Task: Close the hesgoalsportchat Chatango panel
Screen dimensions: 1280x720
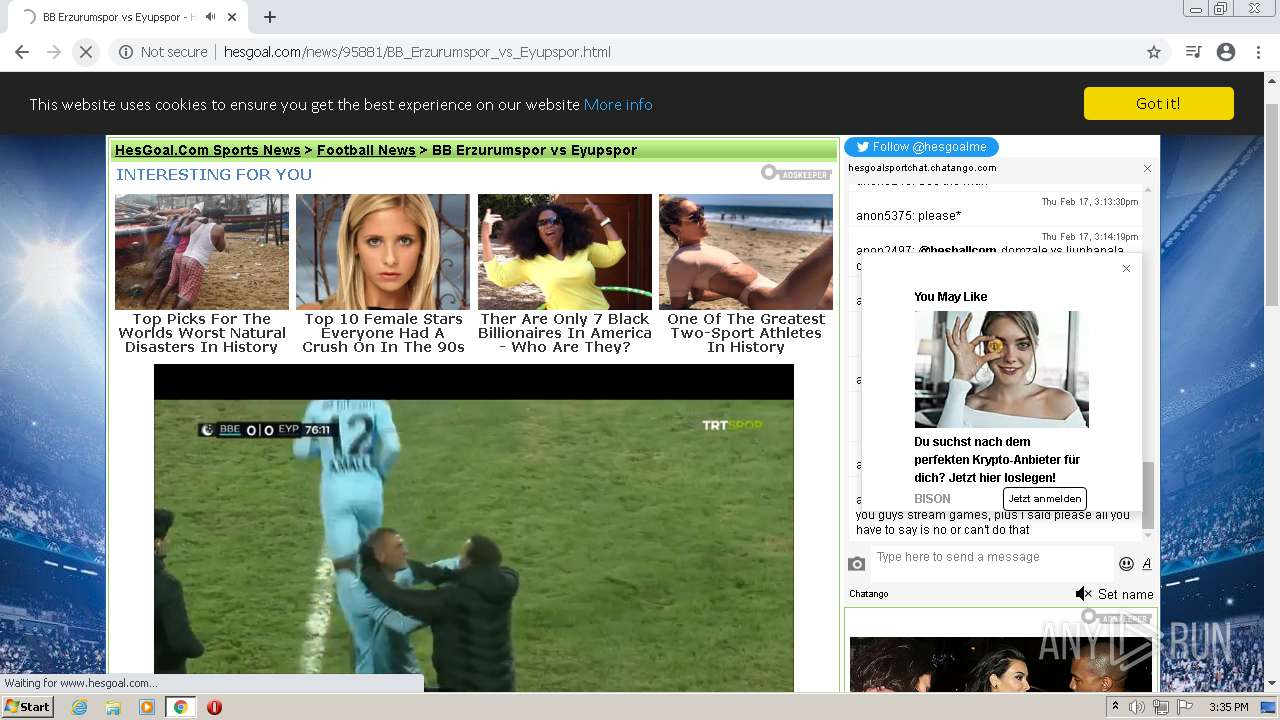Action: (x=1147, y=168)
